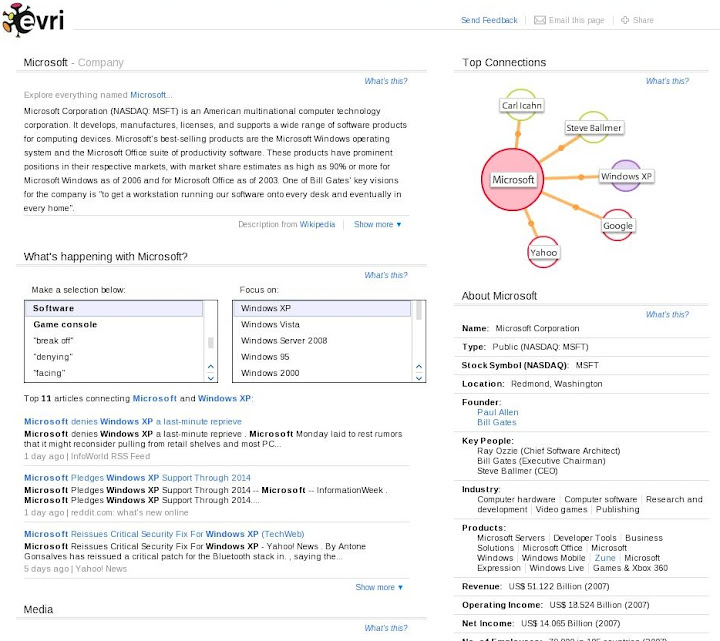Click 'Steve Ballmer (CEO)' key people entry
This screenshot has height=641, width=720.
[x=518, y=471]
